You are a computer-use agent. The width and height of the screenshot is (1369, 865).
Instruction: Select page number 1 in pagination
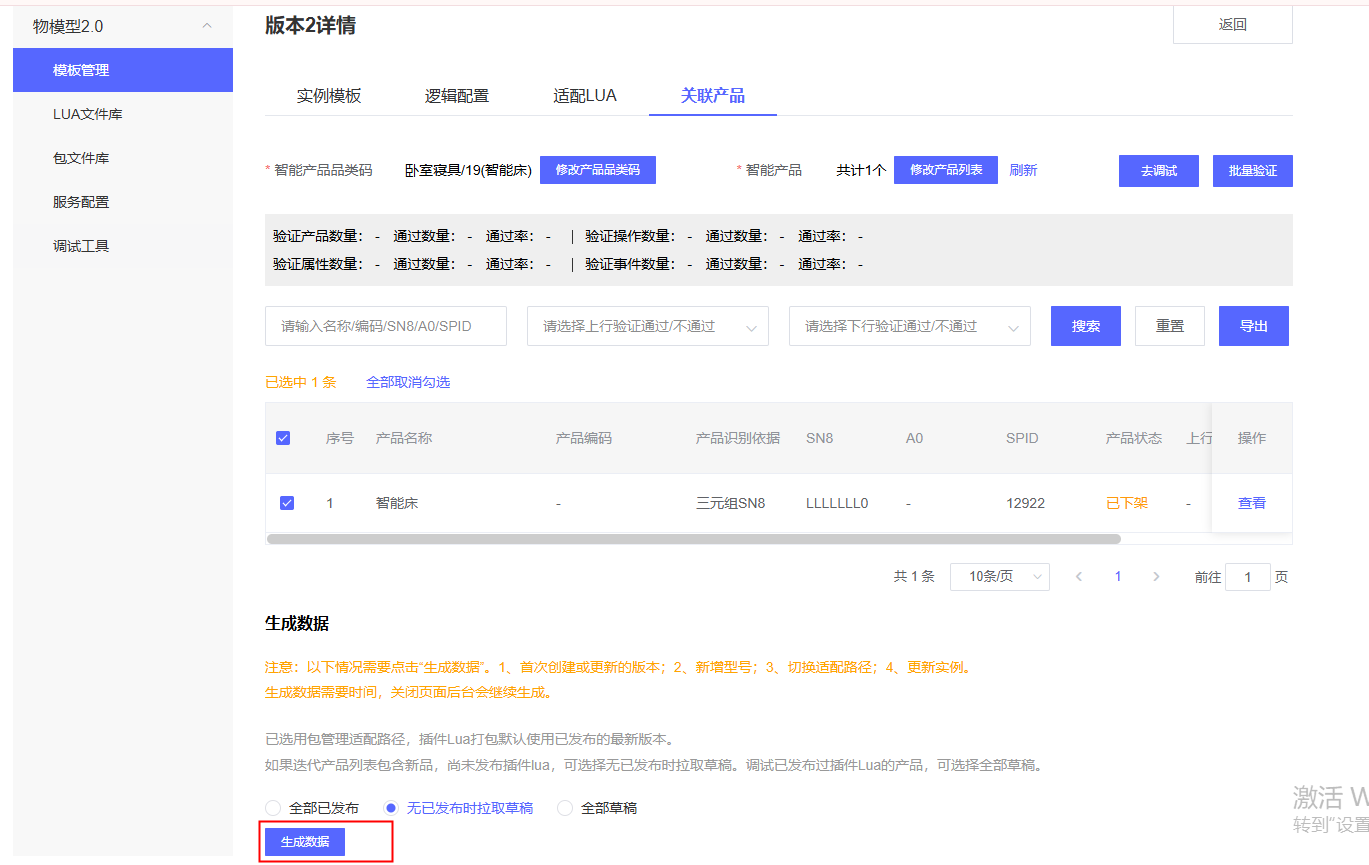coord(1118,577)
